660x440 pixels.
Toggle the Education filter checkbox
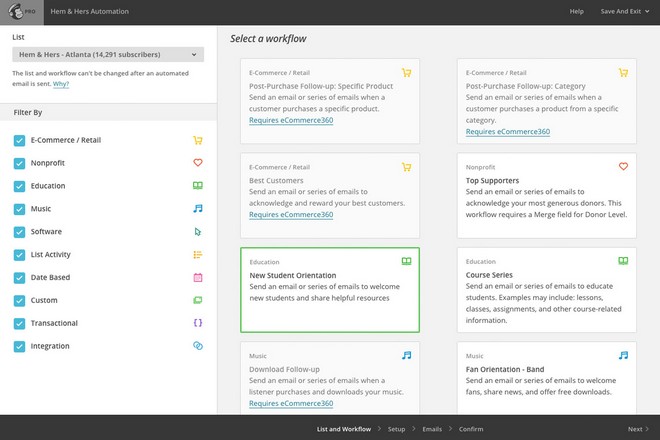point(19,186)
